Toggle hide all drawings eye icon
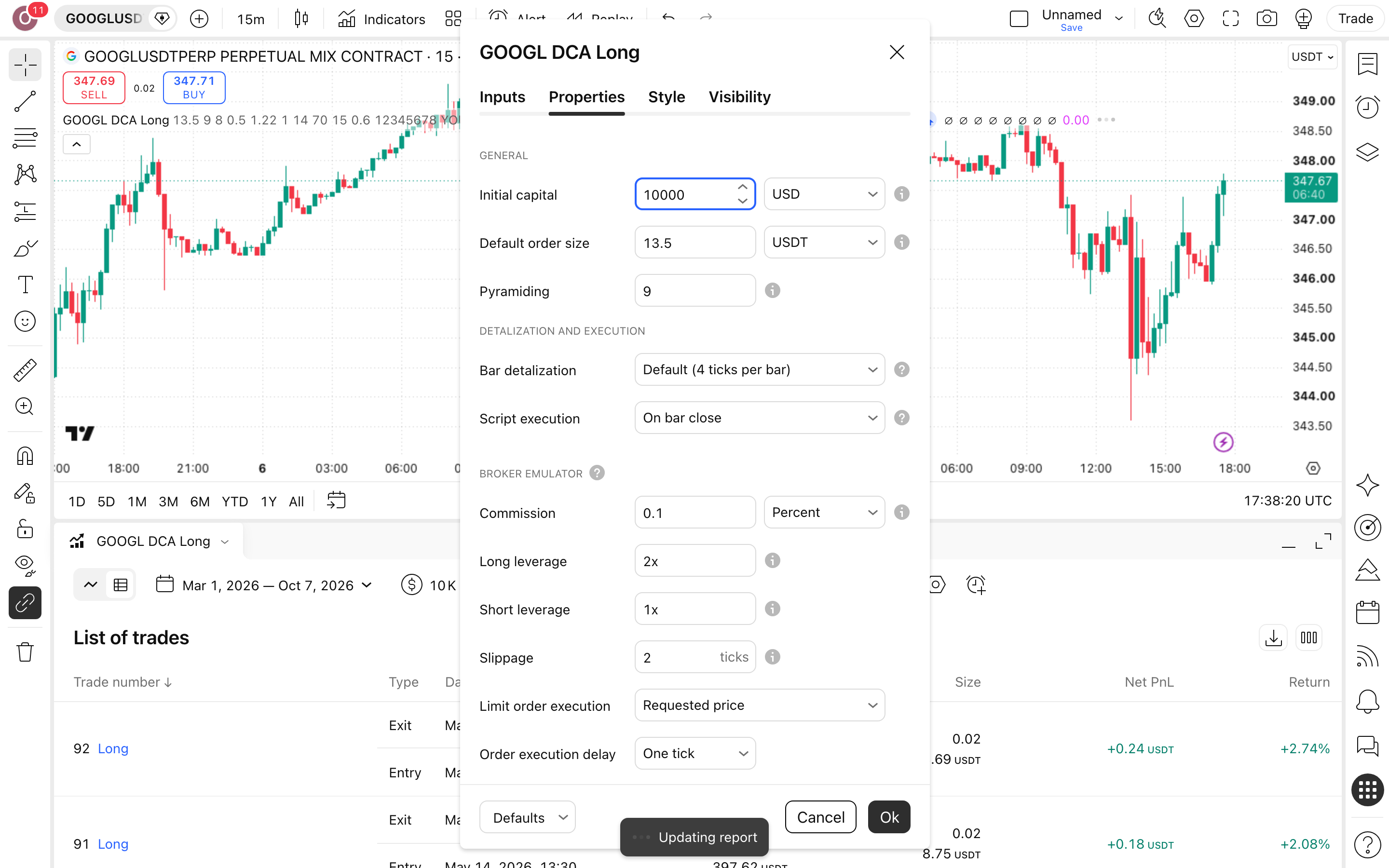Image resolution: width=1389 pixels, height=868 pixels. click(25, 566)
